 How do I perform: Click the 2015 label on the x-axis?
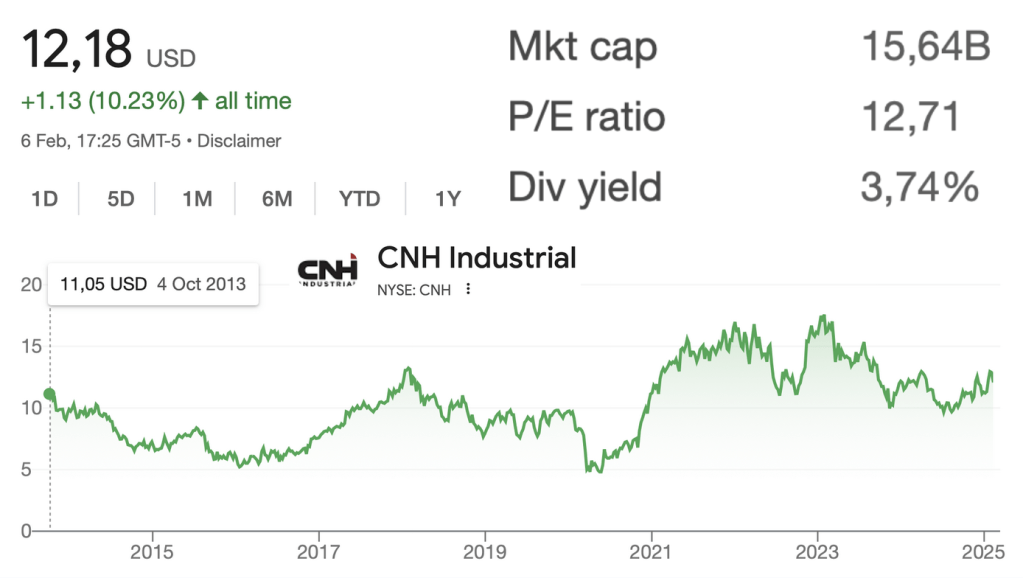click(x=152, y=551)
